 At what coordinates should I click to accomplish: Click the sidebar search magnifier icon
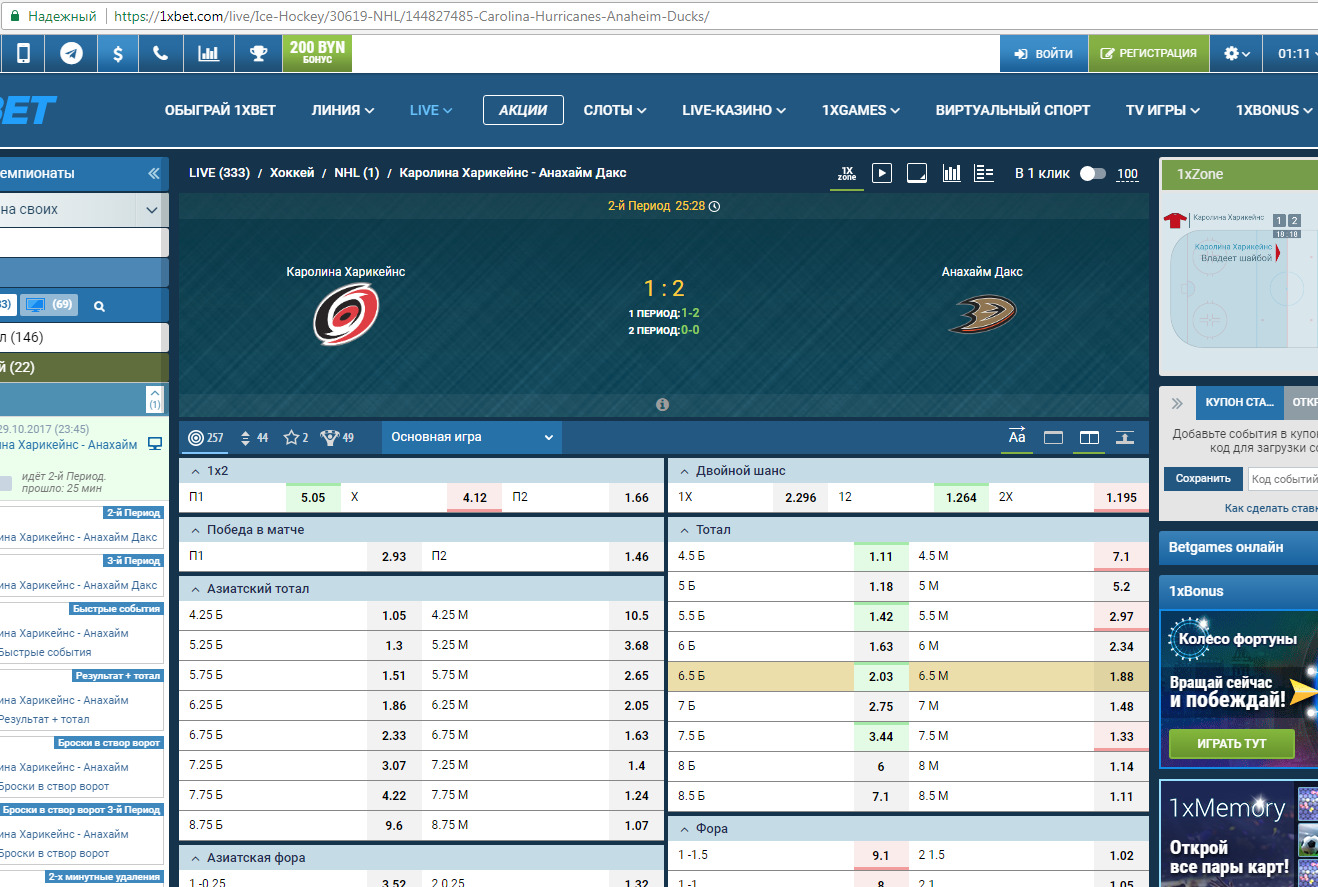pyautogui.click(x=99, y=306)
